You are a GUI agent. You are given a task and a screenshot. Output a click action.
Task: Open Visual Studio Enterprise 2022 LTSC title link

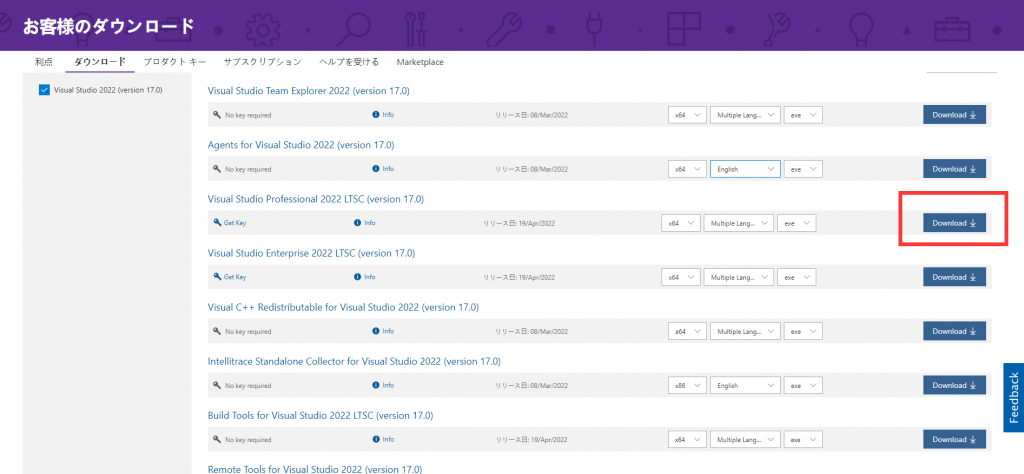(310, 253)
